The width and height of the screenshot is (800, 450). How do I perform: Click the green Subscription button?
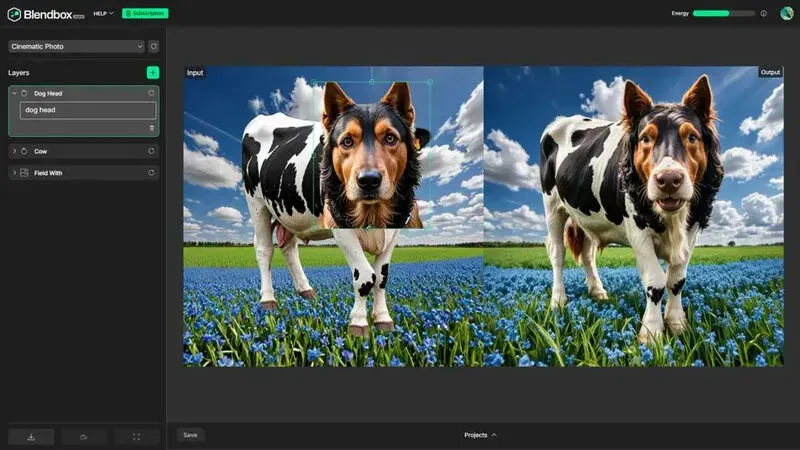pos(145,13)
